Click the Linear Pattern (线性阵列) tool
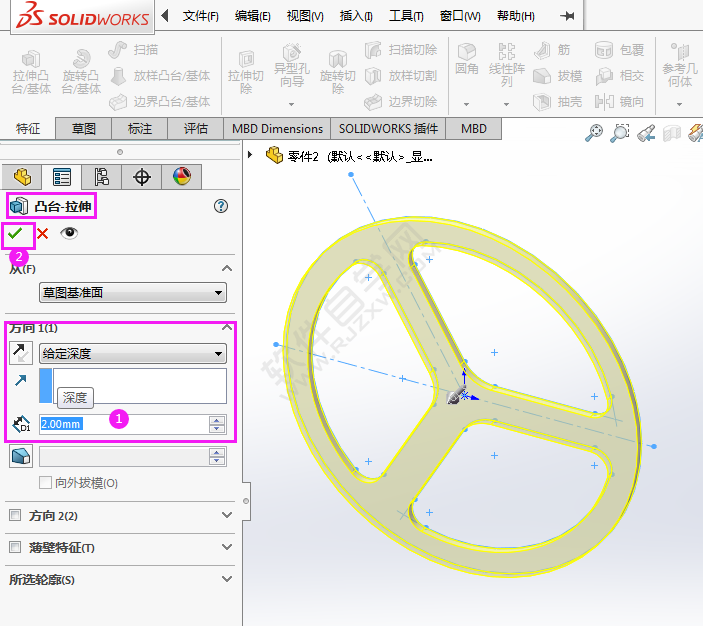Screen dimensions: 703x626 click(507, 65)
